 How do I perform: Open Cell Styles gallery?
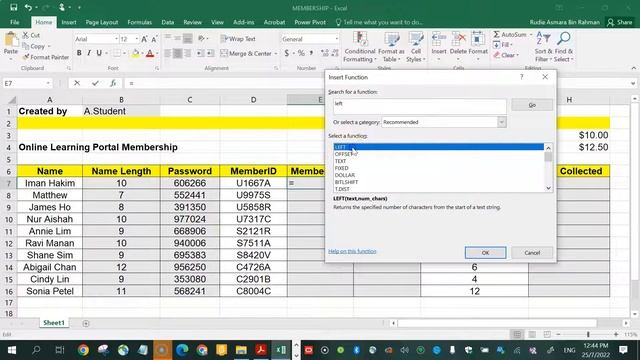pyautogui.click(x=416, y=47)
